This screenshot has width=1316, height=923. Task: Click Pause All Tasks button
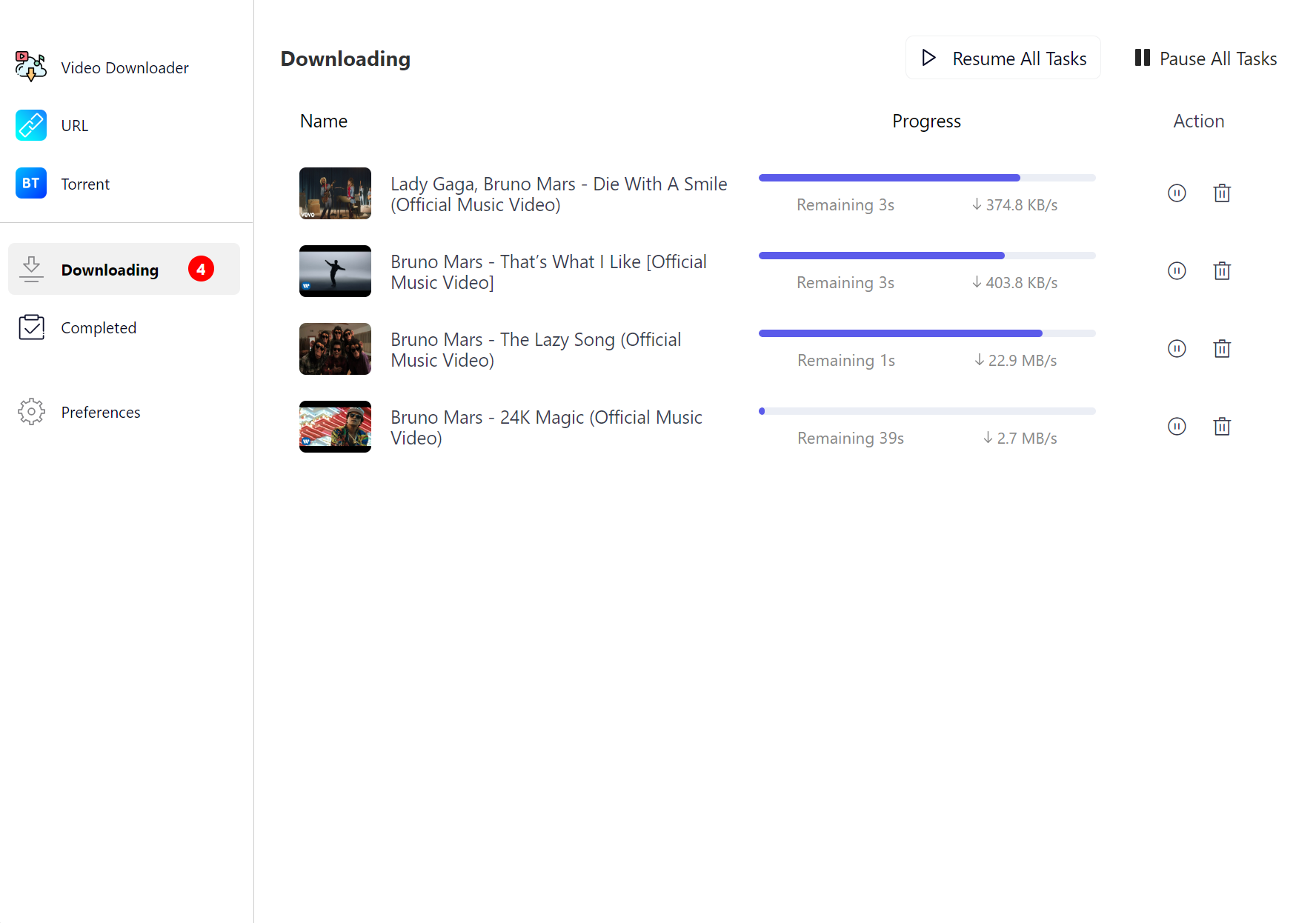coord(1206,59)
